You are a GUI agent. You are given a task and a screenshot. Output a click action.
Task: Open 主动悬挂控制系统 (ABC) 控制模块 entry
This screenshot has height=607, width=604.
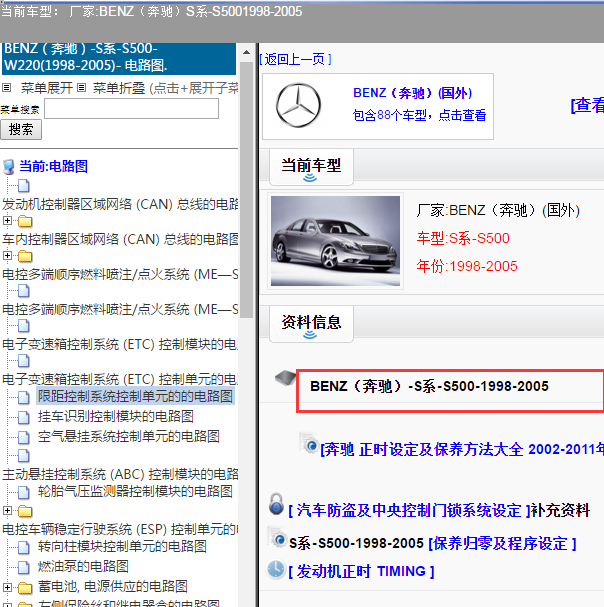pos(120,474)
